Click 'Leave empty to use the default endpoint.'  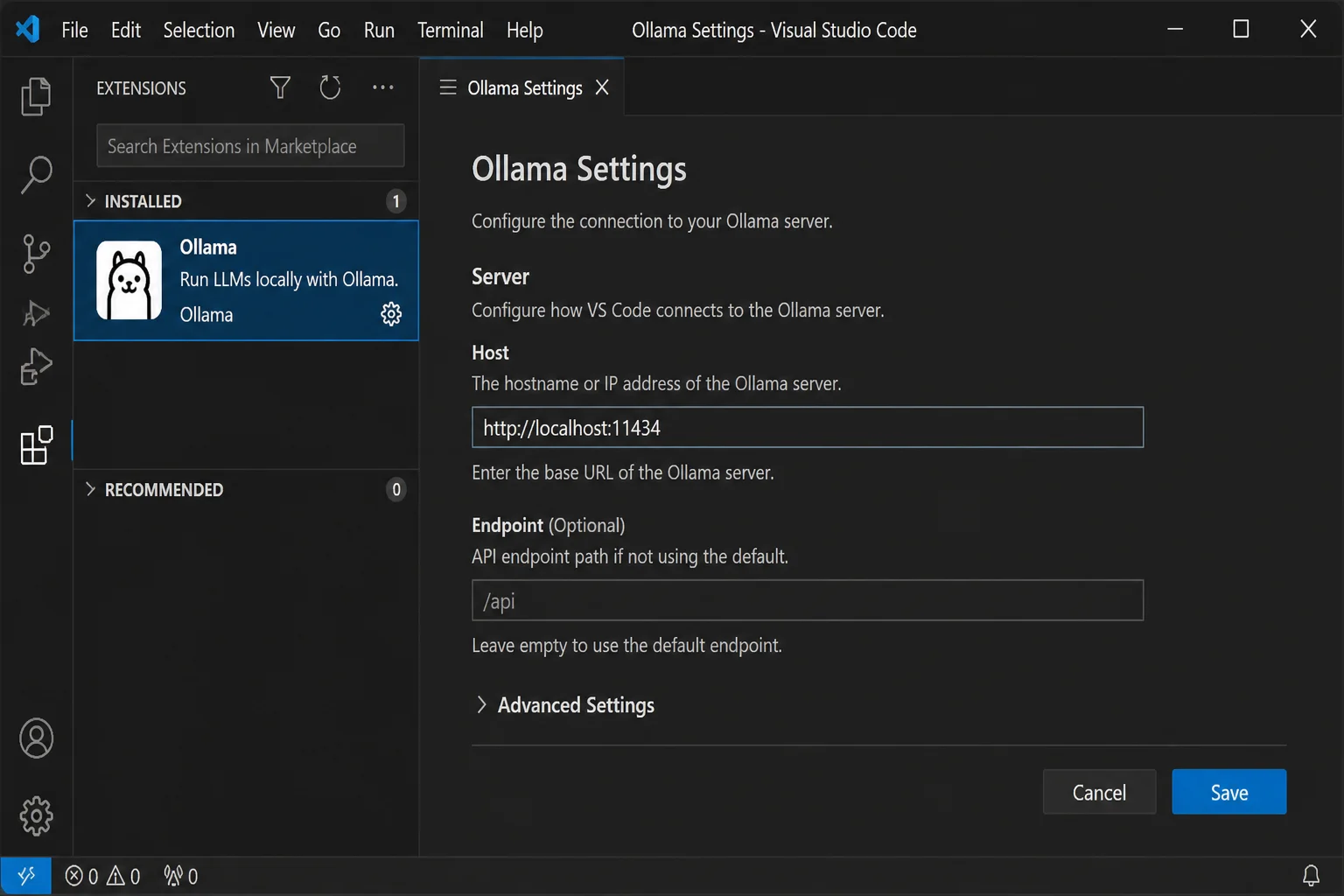(x=626, y=646)
